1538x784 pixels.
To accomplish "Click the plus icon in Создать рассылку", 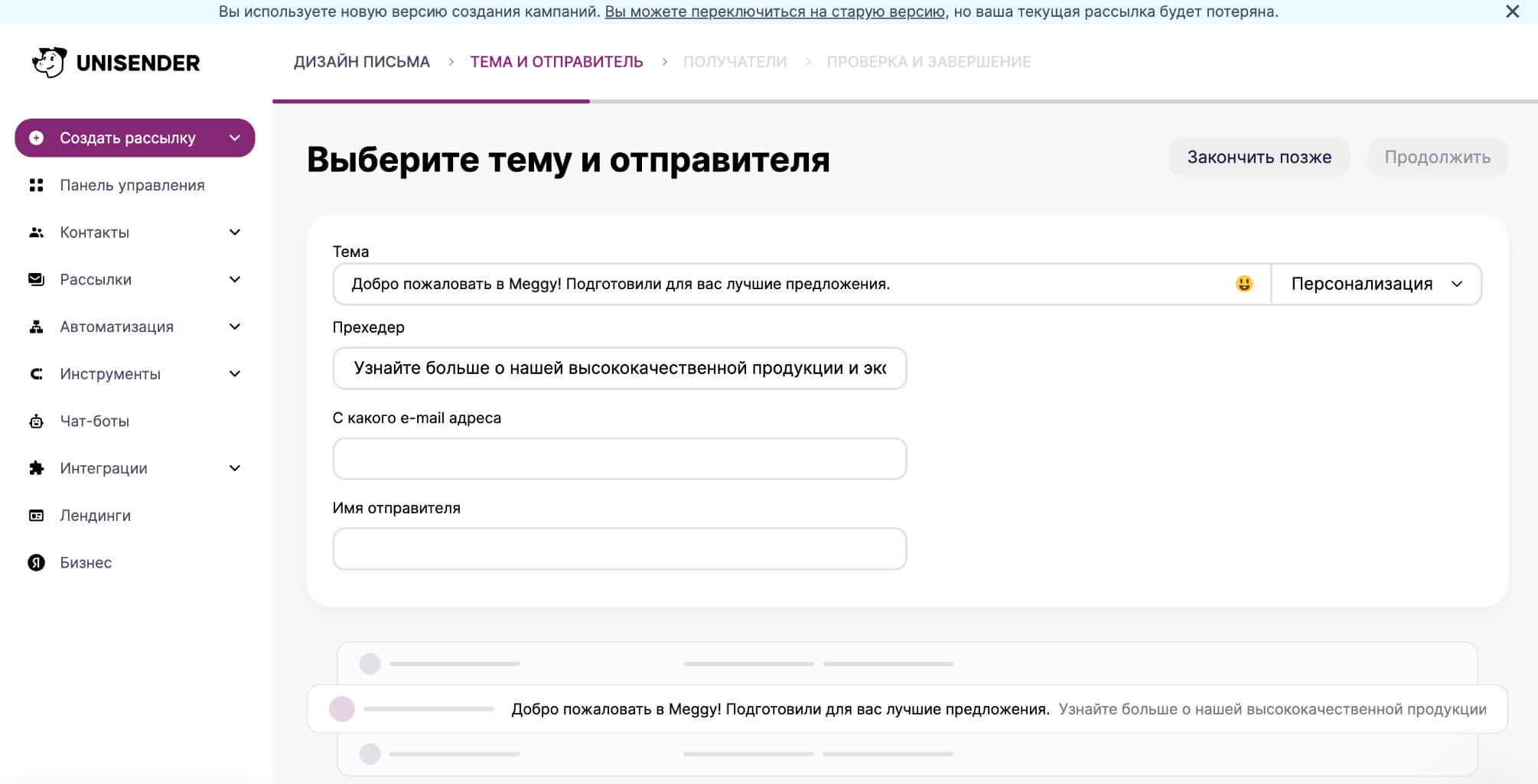I will [36, 138].
